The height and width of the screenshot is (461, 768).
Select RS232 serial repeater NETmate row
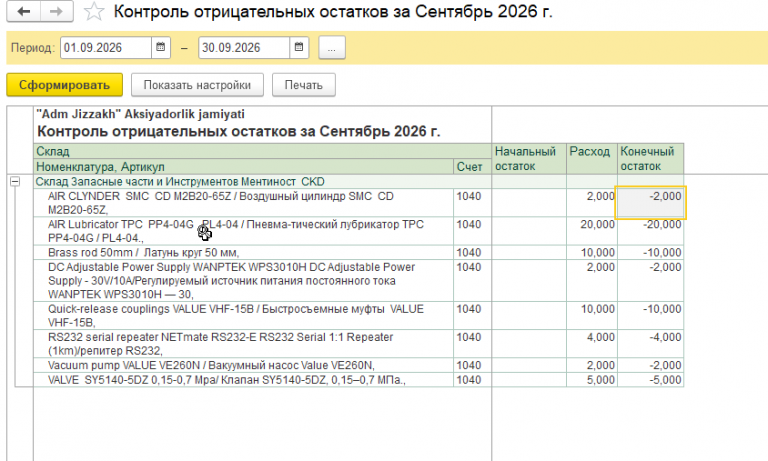coord(243,343)
